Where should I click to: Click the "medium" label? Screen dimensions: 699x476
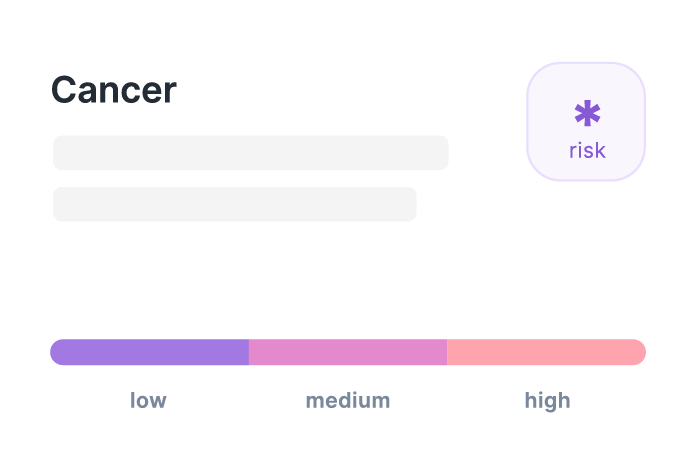point(348,400)
